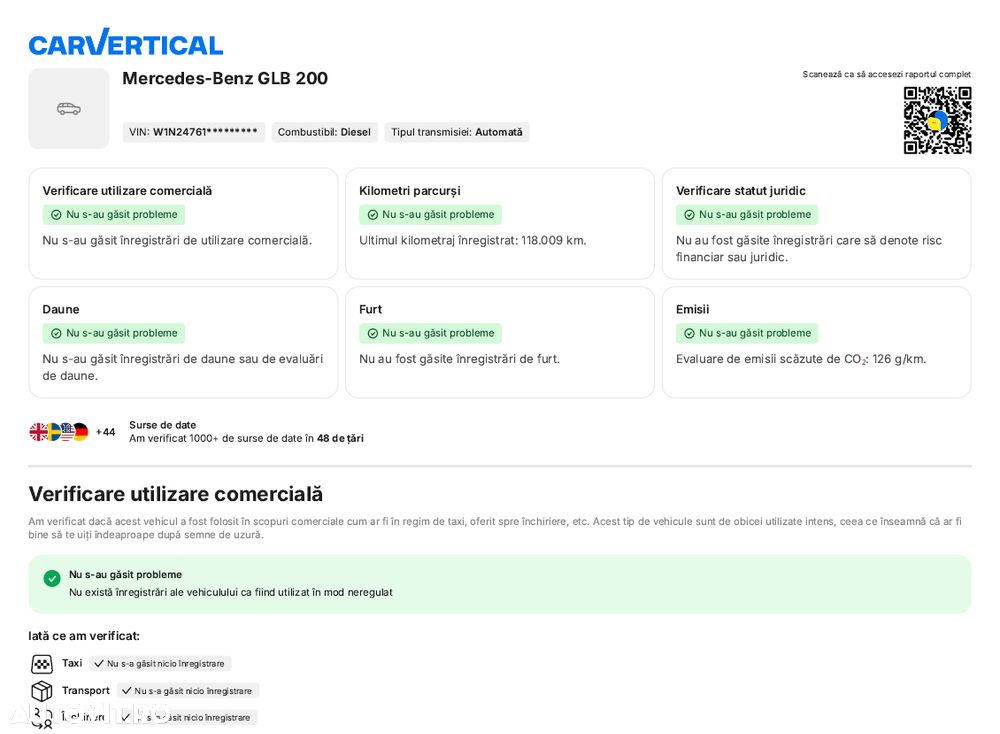Image resolution: width=1000 pixels, height=734 pixels.
Task: Click the VIN W1N24761 chip
Action: click(x=193, y=132)
